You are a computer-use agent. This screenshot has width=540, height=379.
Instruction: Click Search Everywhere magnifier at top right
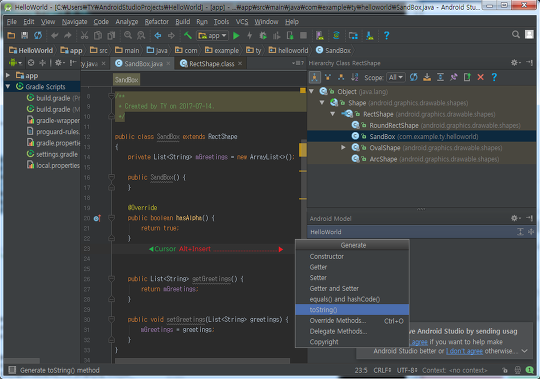point(516,34)
